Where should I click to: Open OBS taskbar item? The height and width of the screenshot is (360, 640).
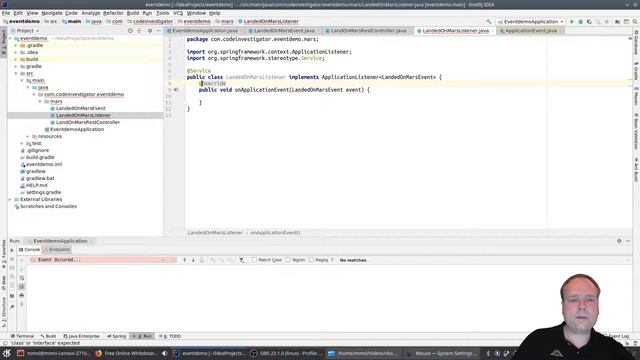tap(285, 353)
